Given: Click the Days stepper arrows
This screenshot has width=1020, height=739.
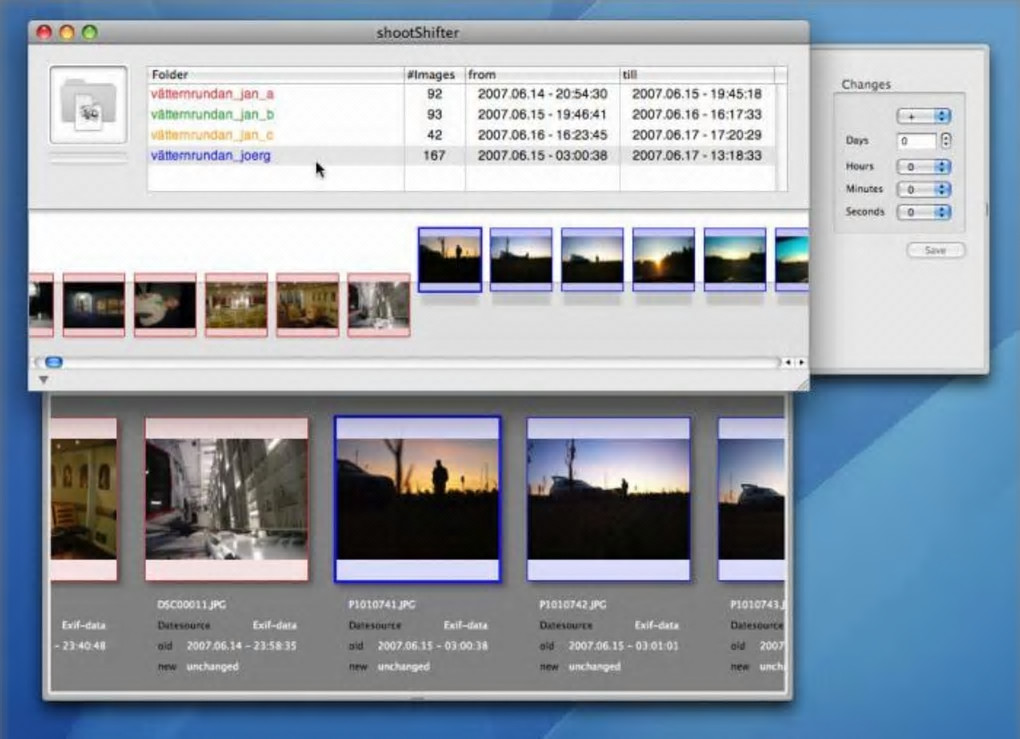Looking at the screenshot, I should click(946, 141).
